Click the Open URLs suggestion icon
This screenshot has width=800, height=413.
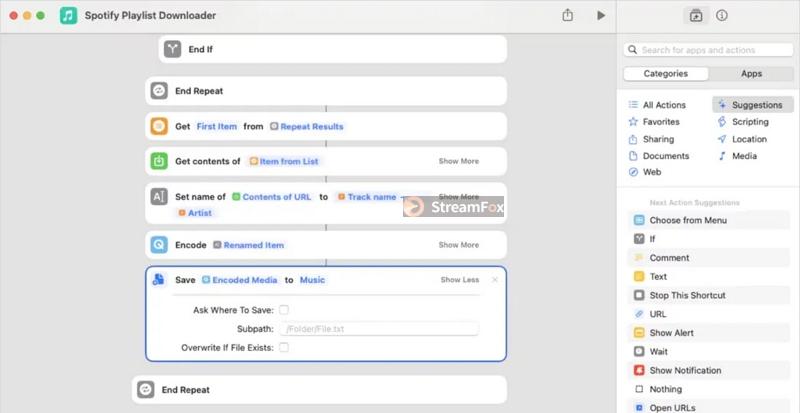[x=639, y=407]
